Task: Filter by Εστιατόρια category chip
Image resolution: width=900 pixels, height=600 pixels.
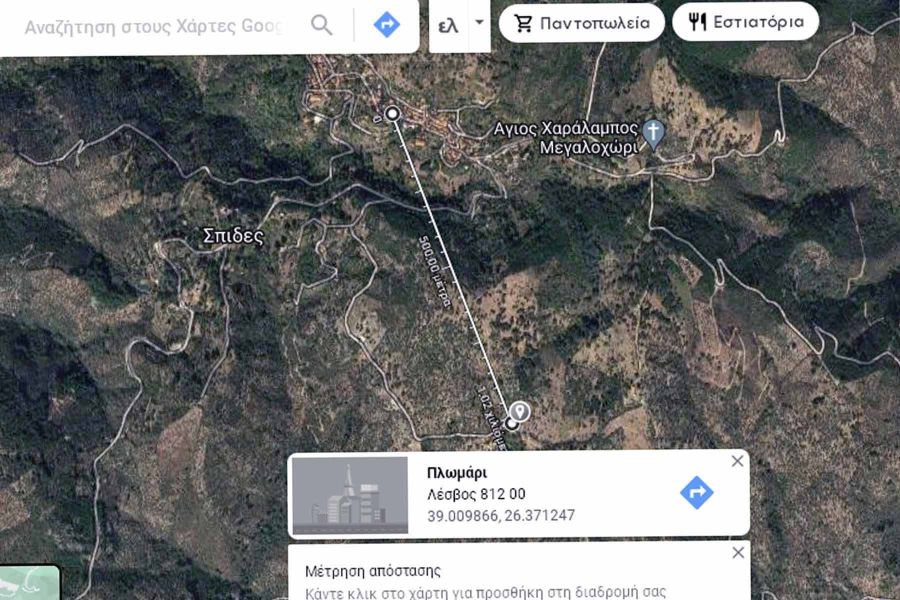Action: click(745, 22)
